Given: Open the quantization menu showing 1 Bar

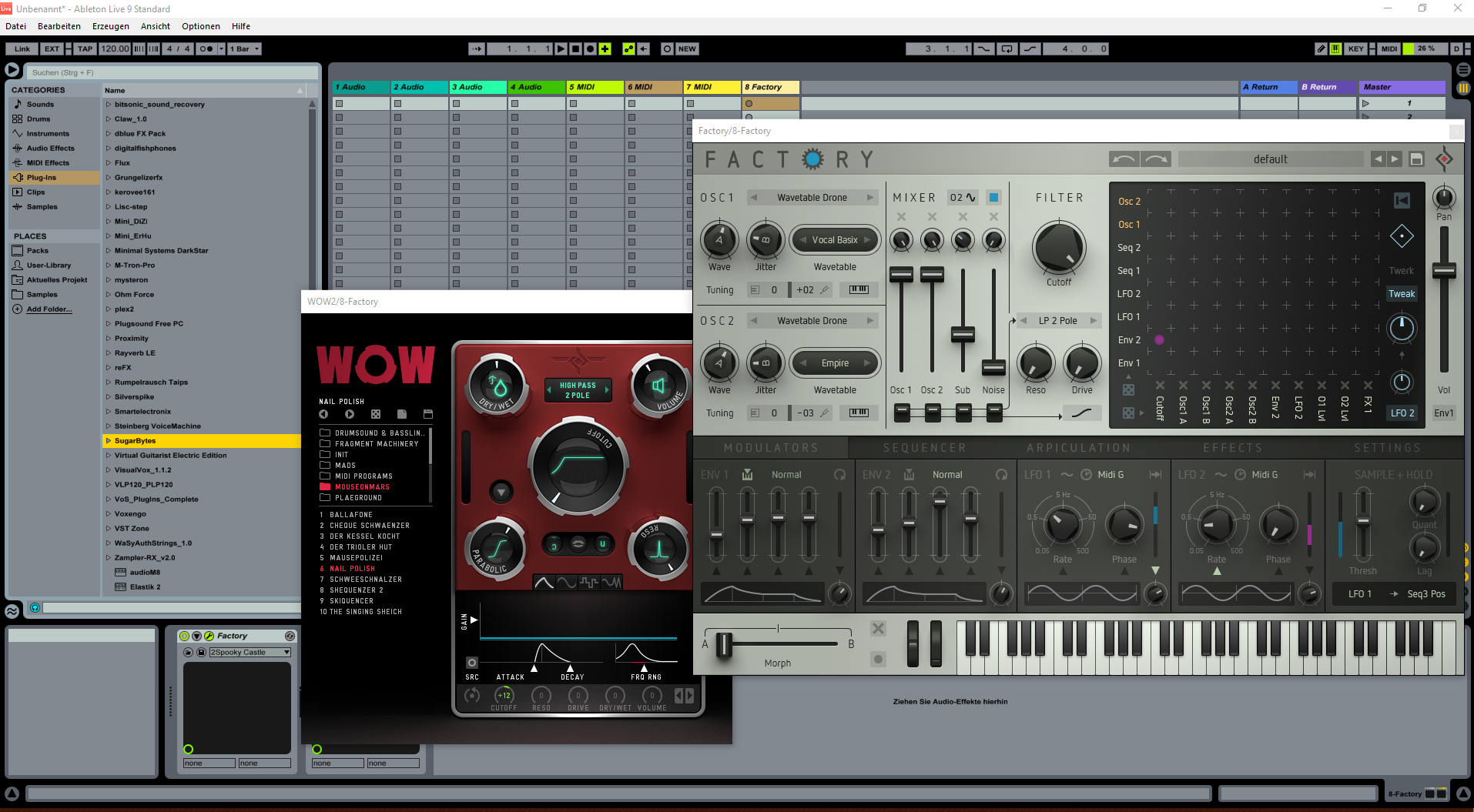Looking at the screenshot, I should click(x=245, y=48).
